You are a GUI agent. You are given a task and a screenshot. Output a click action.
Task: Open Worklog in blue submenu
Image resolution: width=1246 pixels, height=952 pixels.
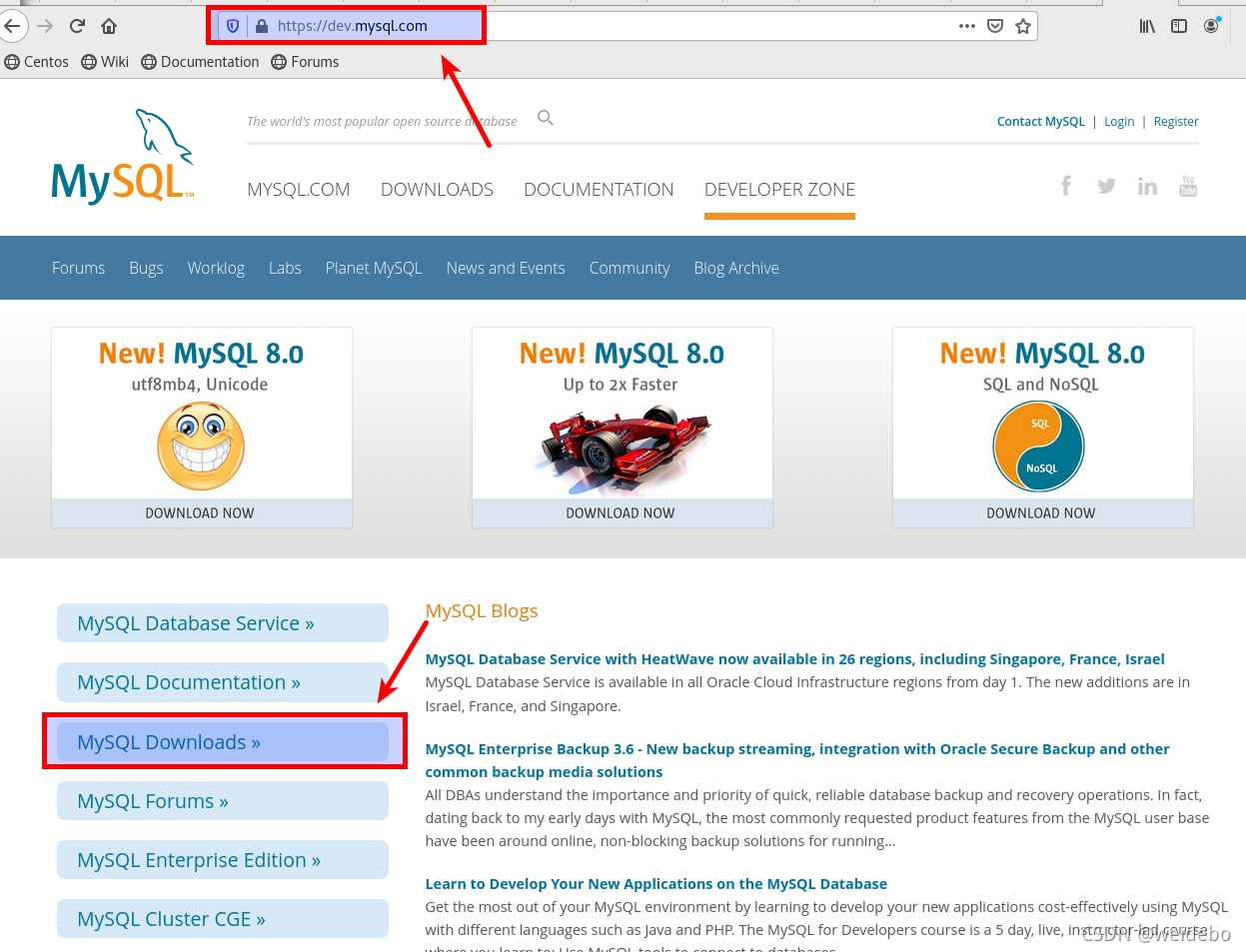click(216, 268)
